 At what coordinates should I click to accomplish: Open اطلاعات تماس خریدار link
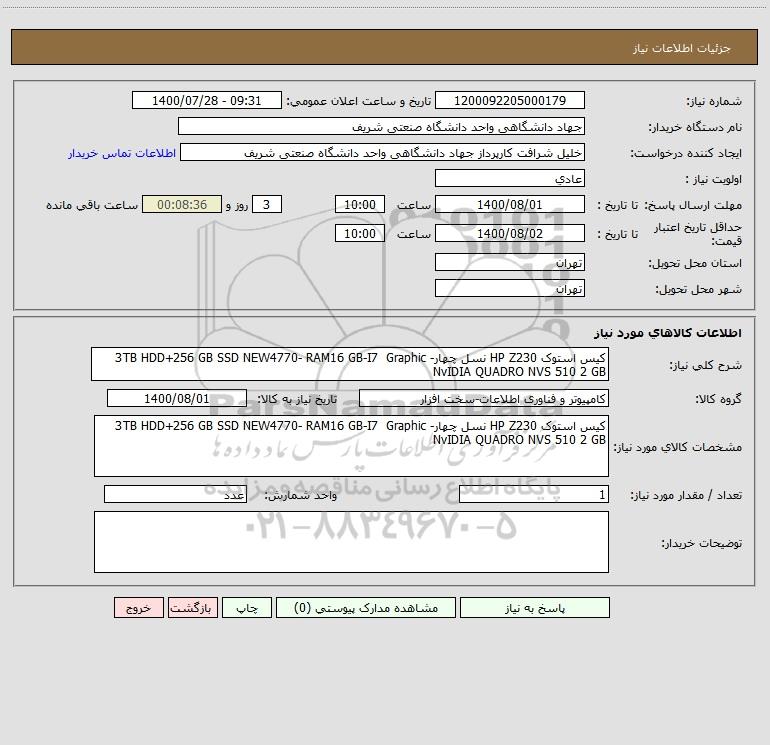tap(122, 153)
